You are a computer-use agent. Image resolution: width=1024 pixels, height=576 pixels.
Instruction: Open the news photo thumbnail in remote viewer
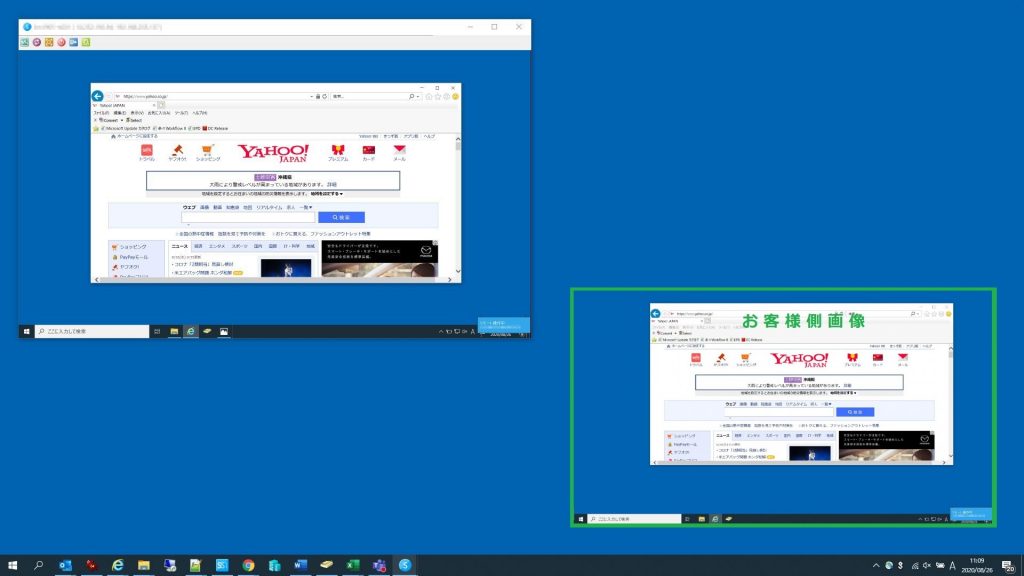click(286, 268)
